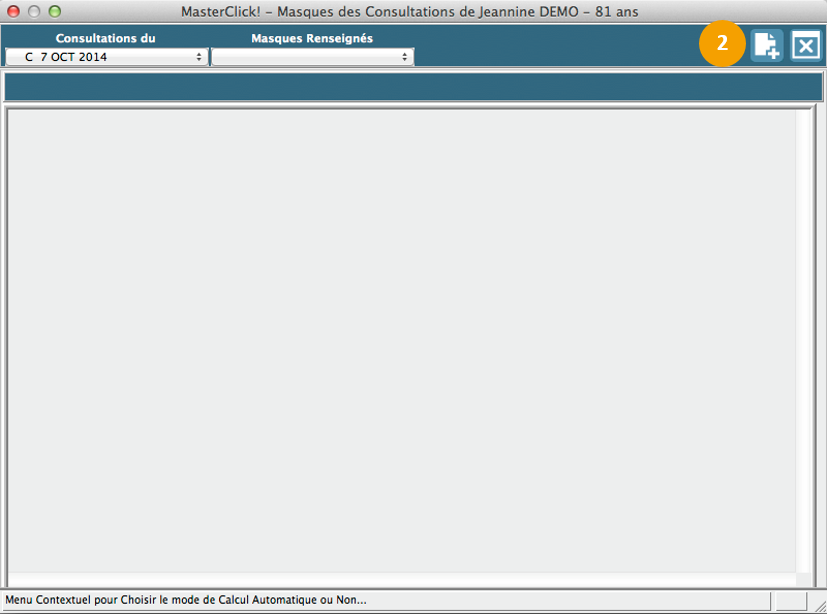Click the small empty status bar box
Screen dimensions: 827x614
(790, 600)
